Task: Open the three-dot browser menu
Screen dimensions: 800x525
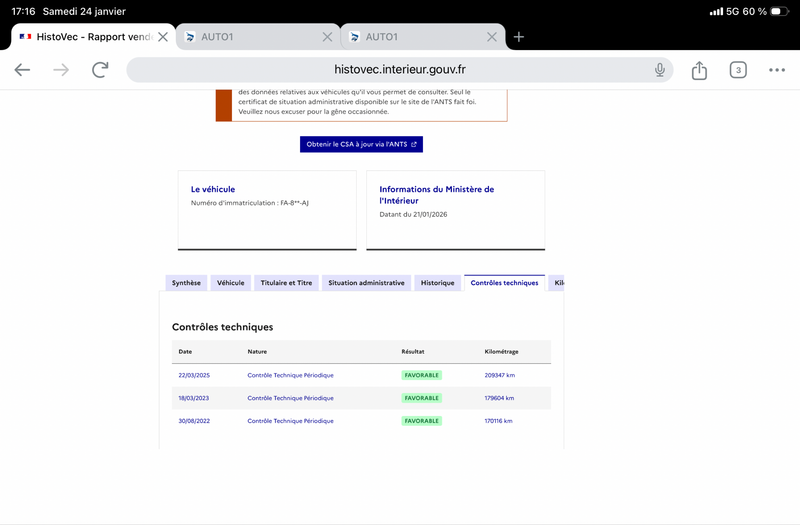Action: tap(777, 70)
